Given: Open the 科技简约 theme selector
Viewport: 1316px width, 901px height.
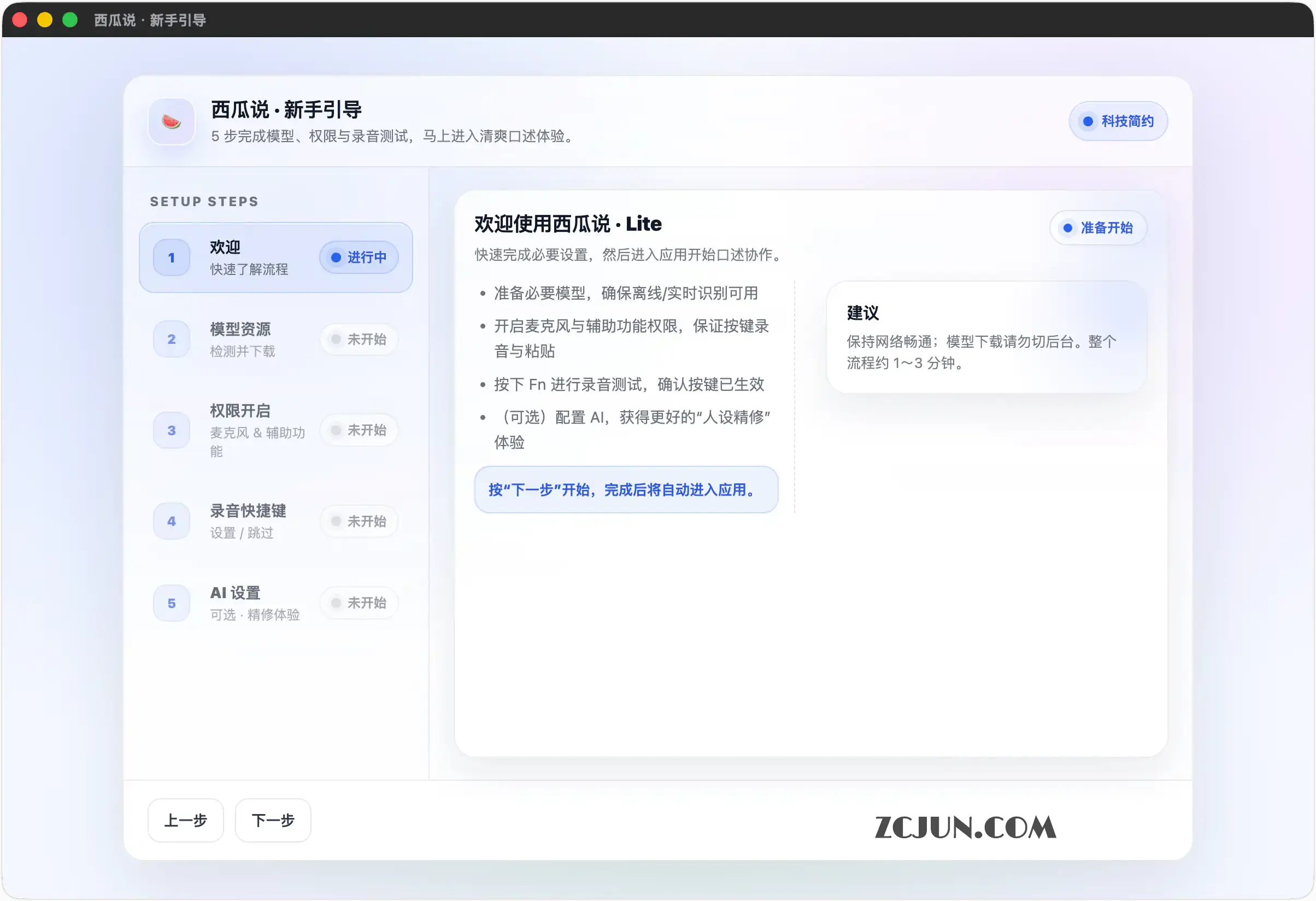Looking at the screenshot, I should (1117, 121).
